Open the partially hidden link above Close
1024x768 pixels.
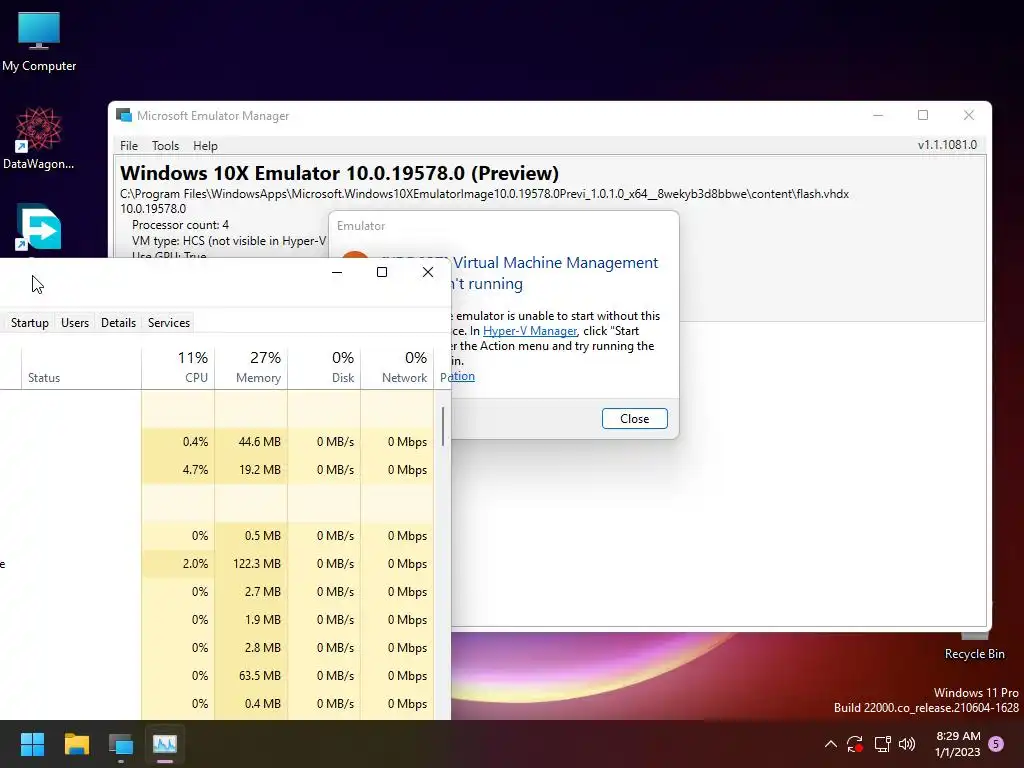463,376
